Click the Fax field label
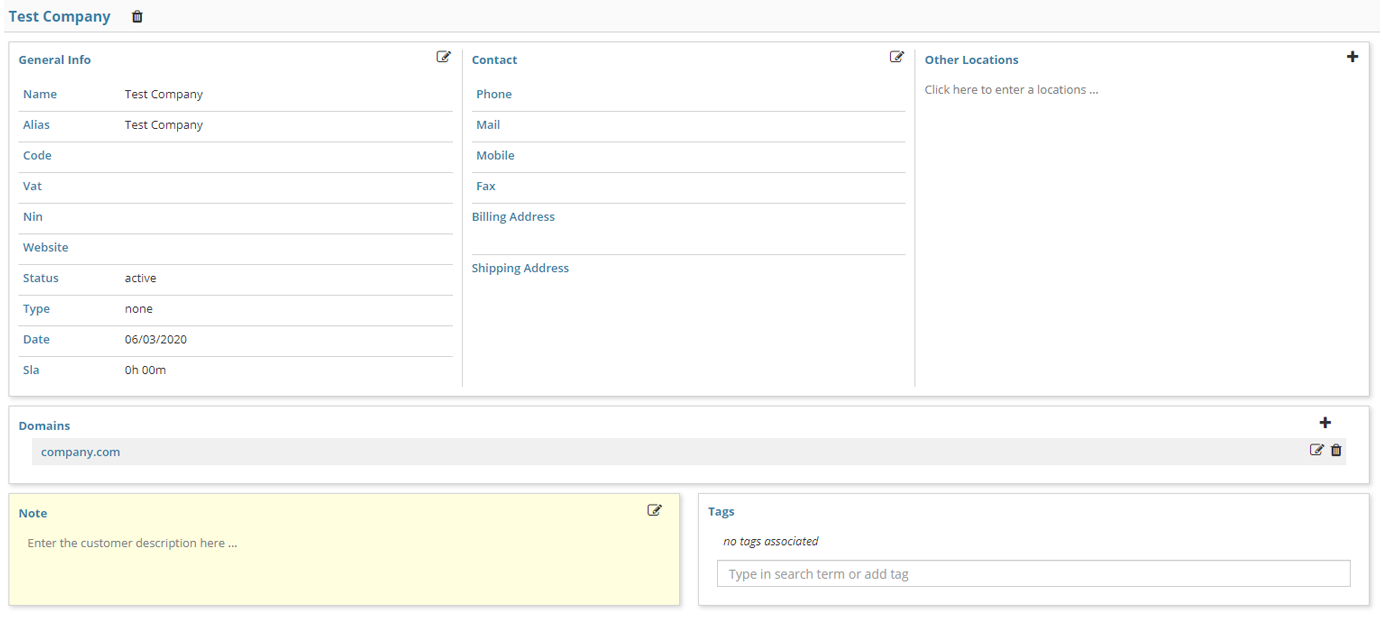1383x633 pixels. [x=486, y=186]
